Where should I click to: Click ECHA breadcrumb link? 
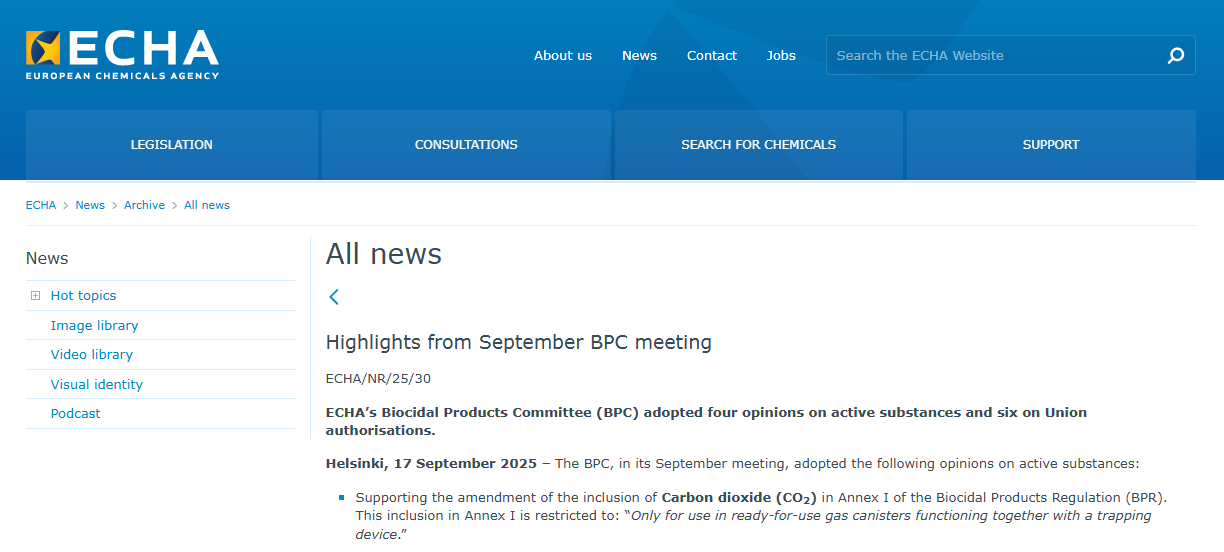click(41, 205)
